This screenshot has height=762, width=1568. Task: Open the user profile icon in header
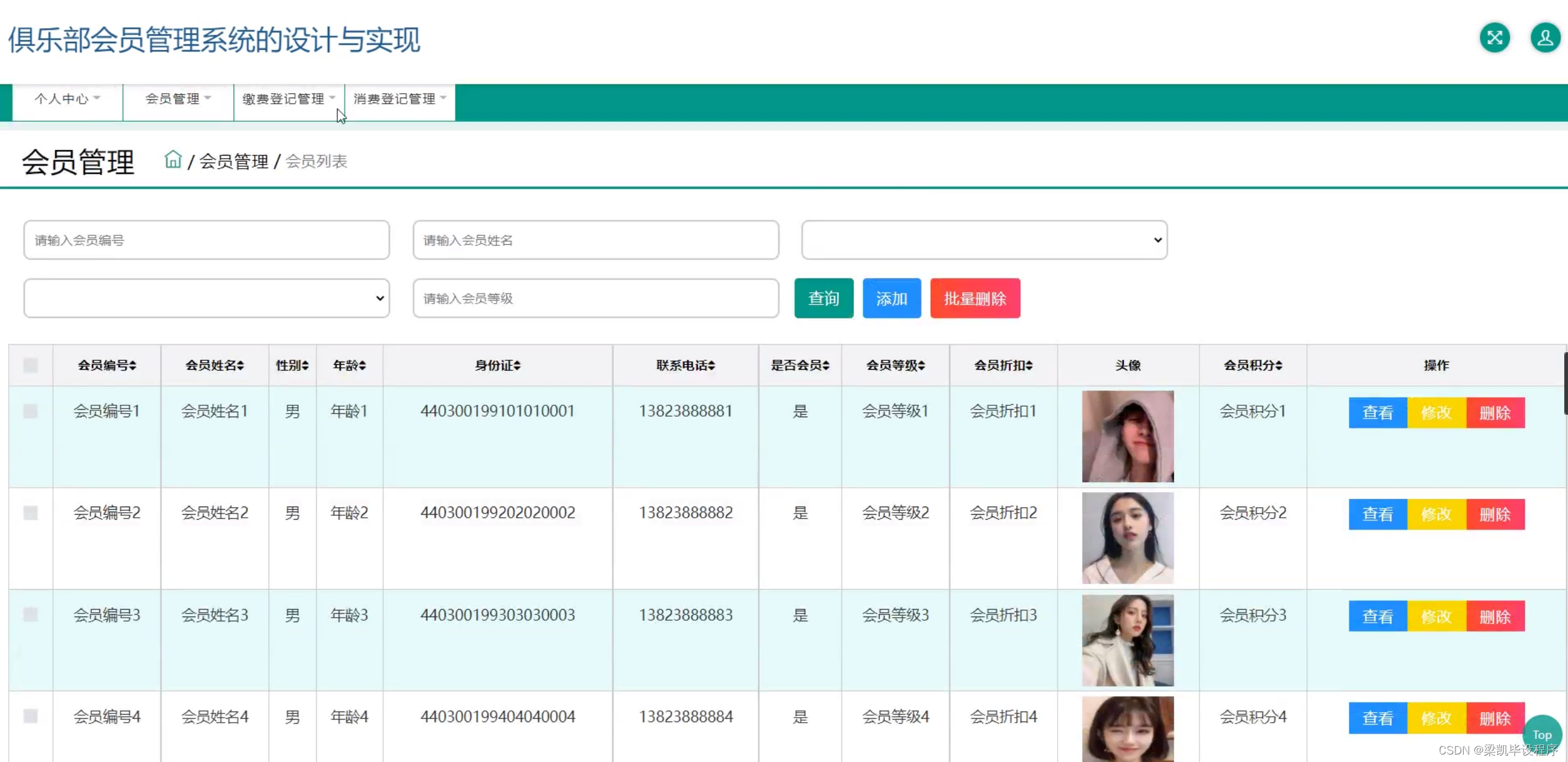[x=1545, y=38]
